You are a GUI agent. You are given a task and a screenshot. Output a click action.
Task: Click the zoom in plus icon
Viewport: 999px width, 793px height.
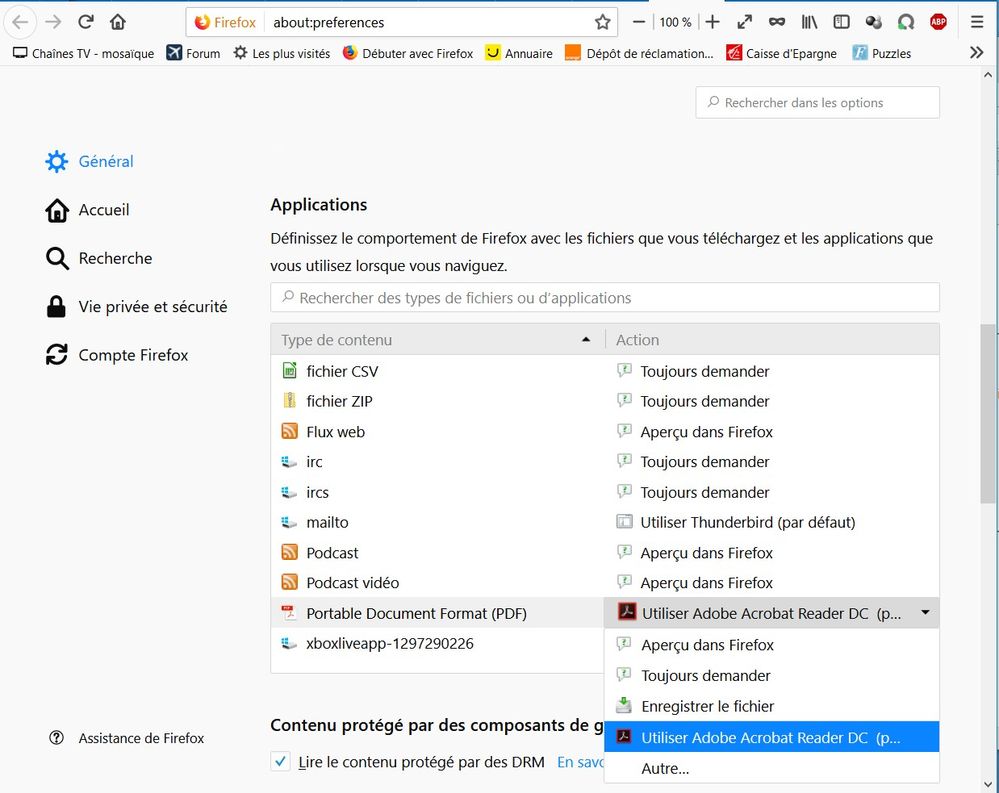coord(712,22)
